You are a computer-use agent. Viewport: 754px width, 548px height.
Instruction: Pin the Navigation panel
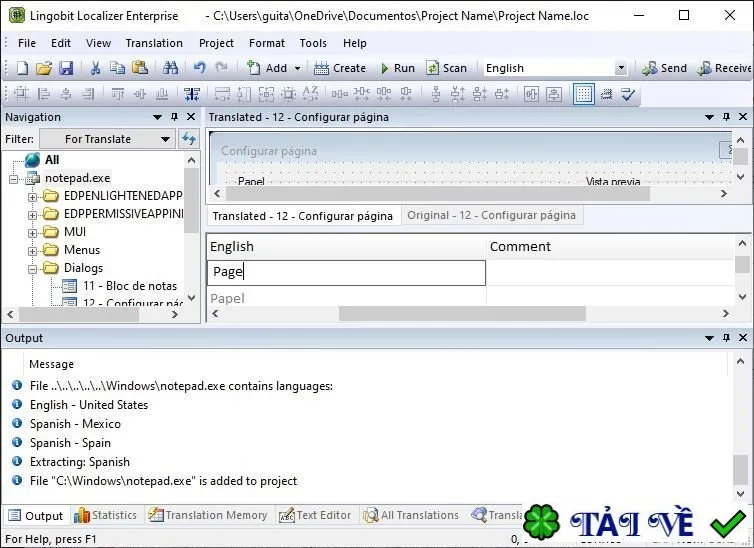coord(174,117)
